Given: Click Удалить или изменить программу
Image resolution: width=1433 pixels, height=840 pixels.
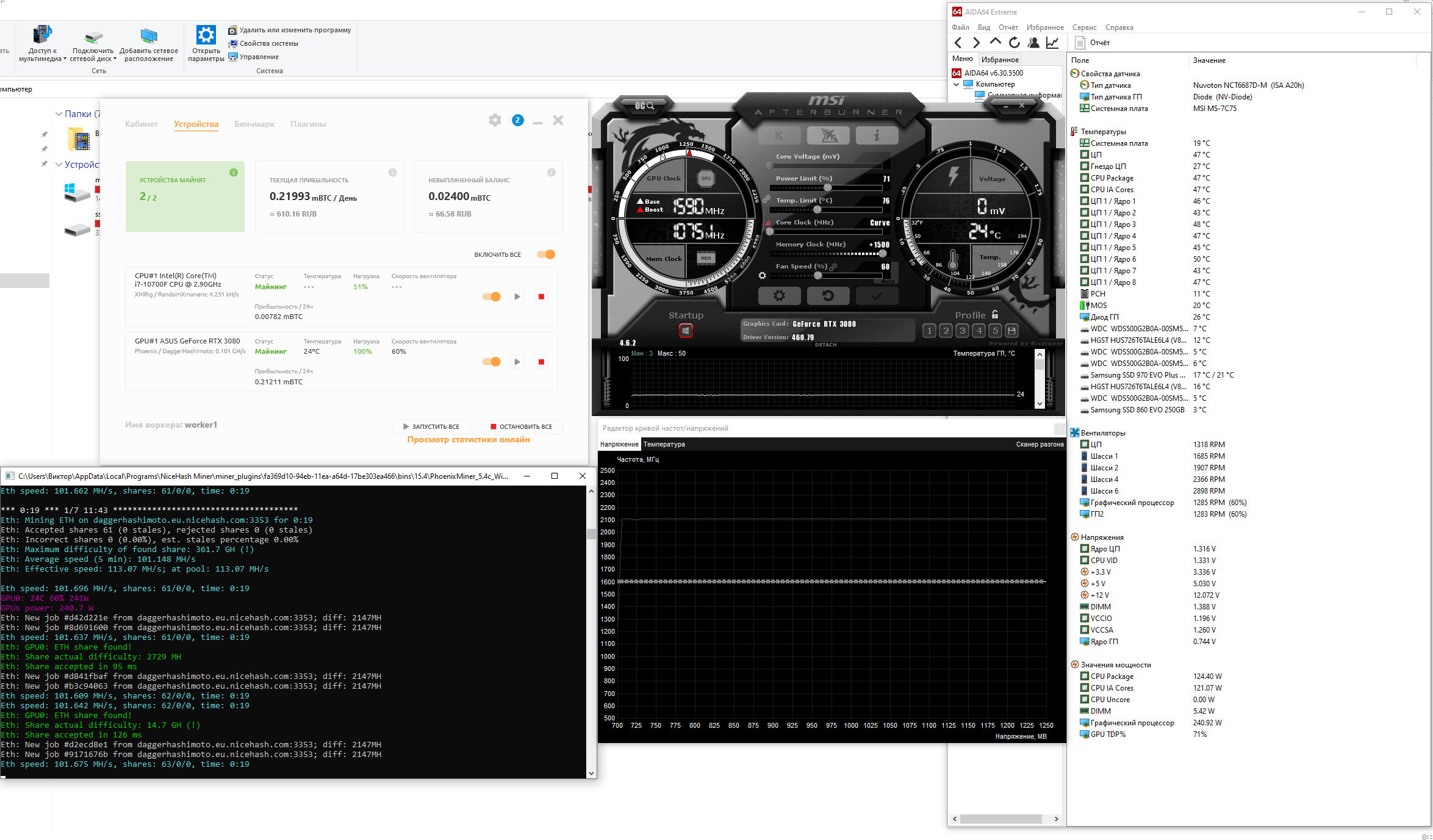Looking at the screenshot, I should [x=290, y=30].
